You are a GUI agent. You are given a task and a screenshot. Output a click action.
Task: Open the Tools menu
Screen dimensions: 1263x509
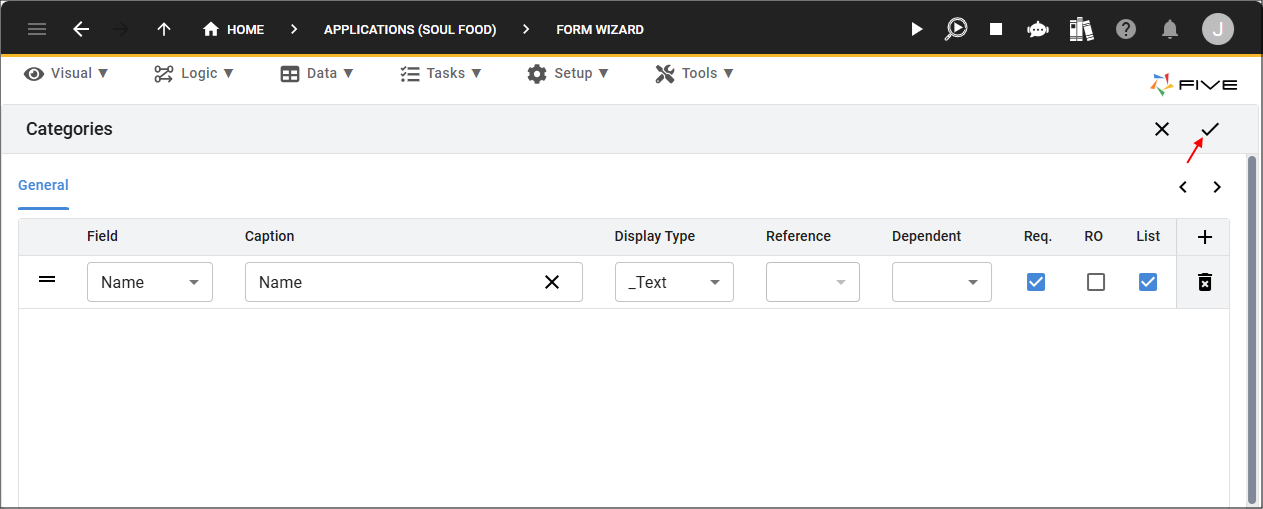click(x=695, y=73)
